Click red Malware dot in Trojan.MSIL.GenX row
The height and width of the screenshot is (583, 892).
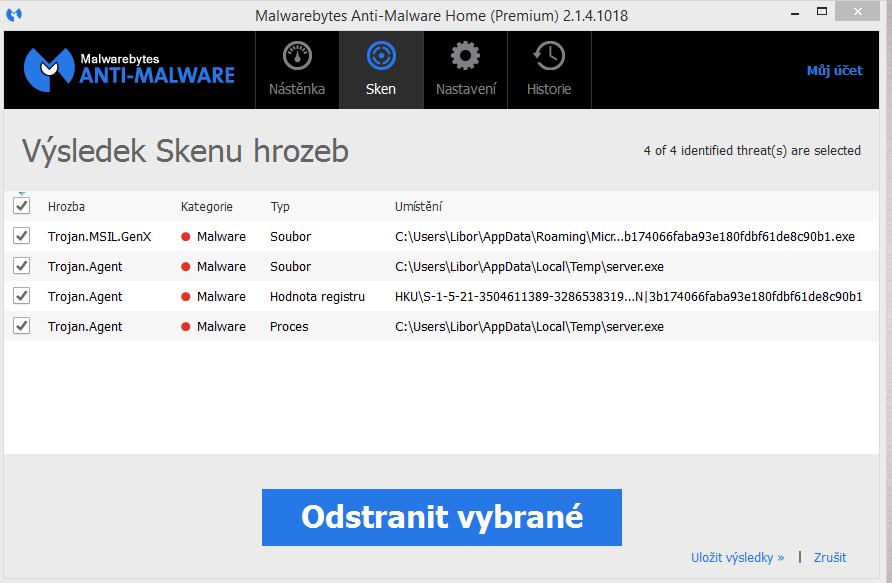tap(185, 237)
